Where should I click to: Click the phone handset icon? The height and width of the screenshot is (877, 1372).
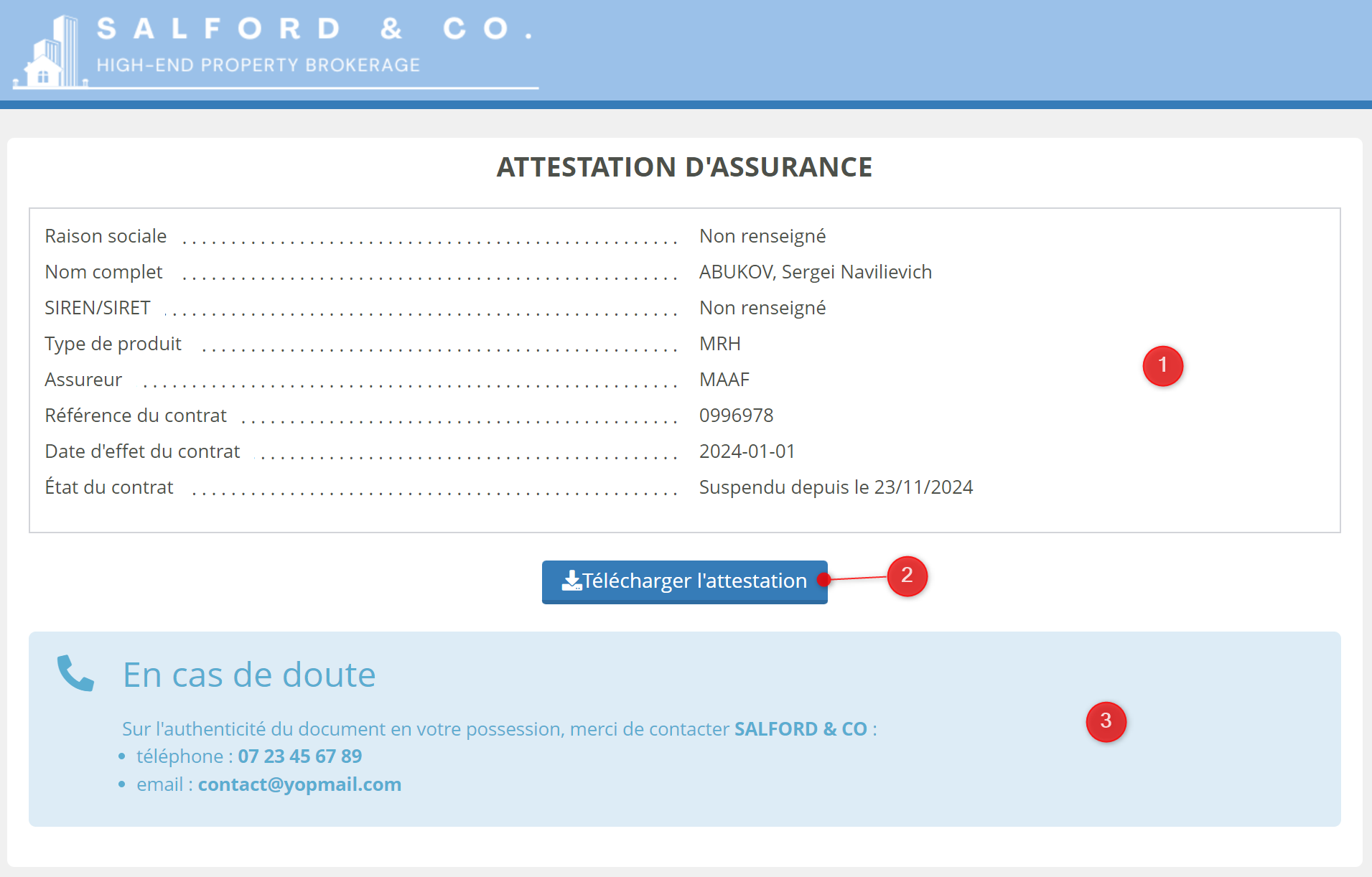tap(75, 673)
